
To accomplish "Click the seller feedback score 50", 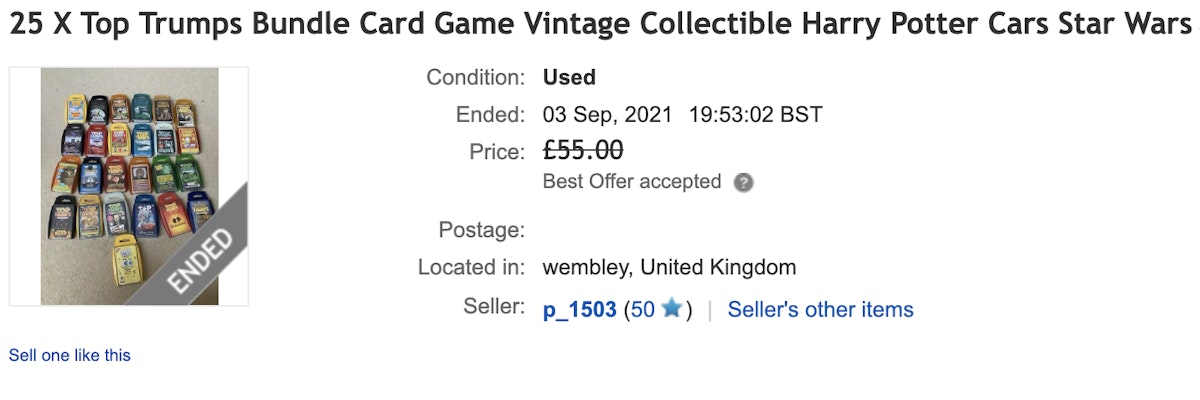I will (x=642, y=310).
